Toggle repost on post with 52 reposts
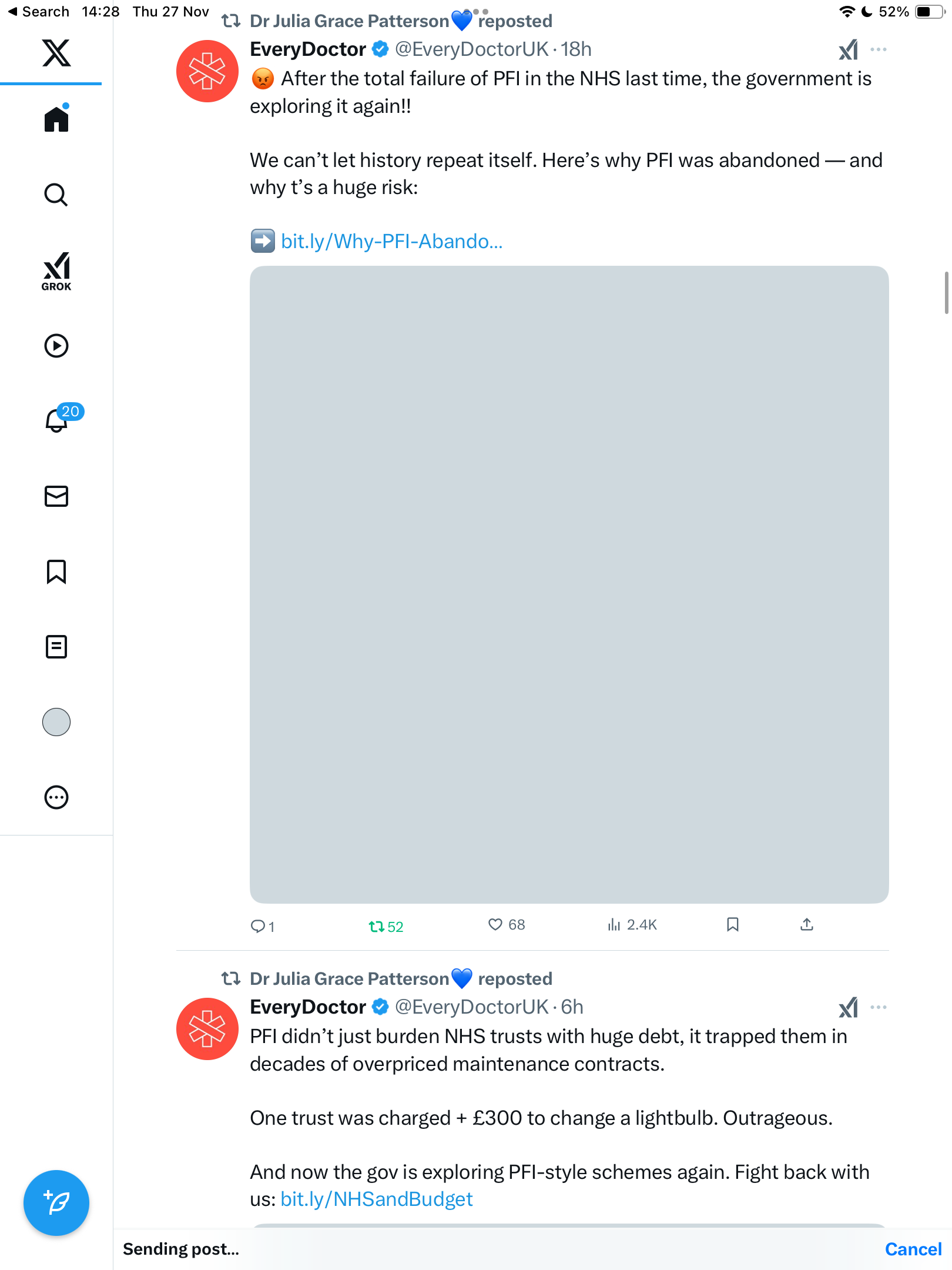952x1270 pixels. [x=377, y=927]
